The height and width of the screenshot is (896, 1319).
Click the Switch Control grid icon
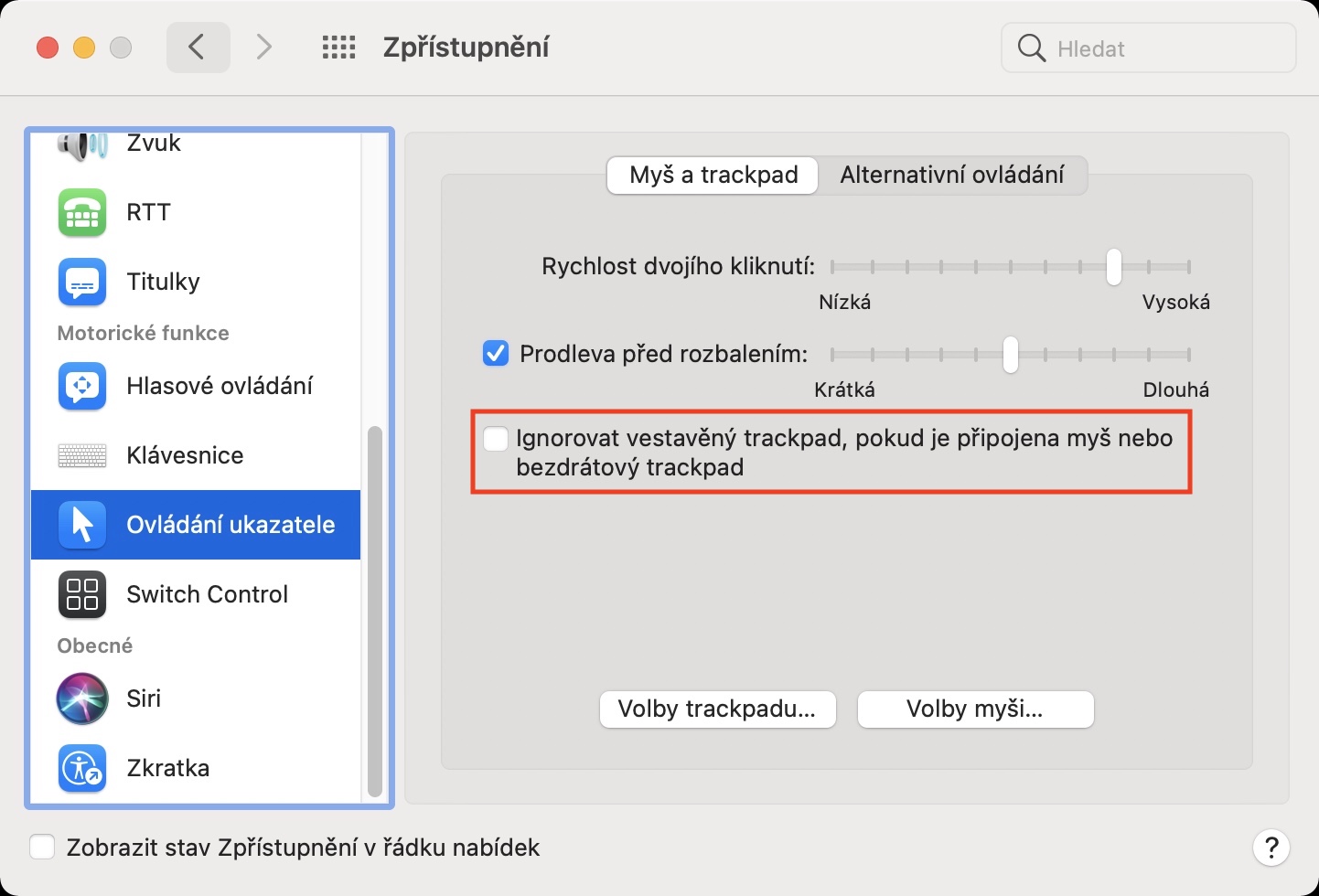[x=82, y=594]
